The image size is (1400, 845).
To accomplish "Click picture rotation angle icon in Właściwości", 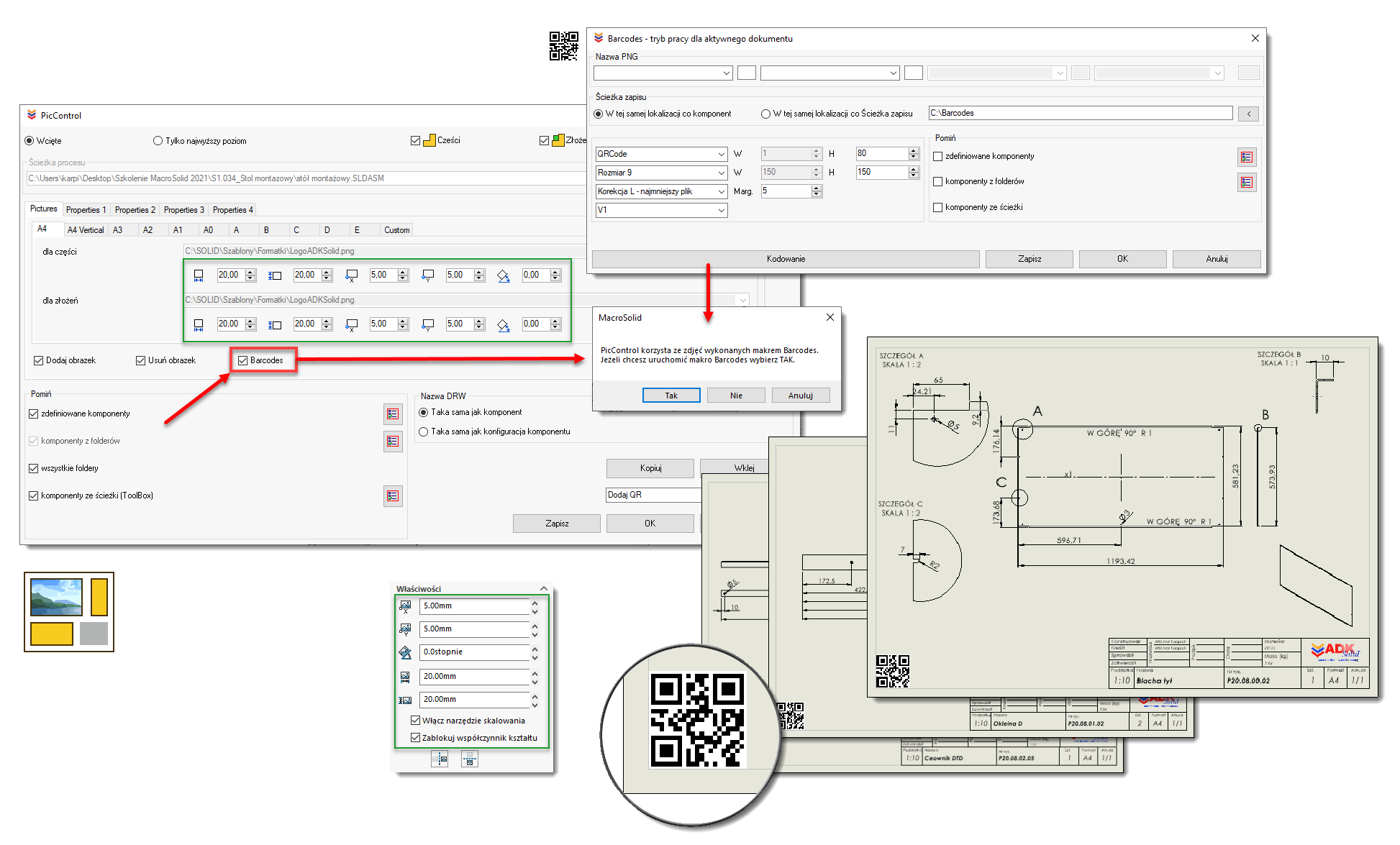I will click(x=405, y=652).
